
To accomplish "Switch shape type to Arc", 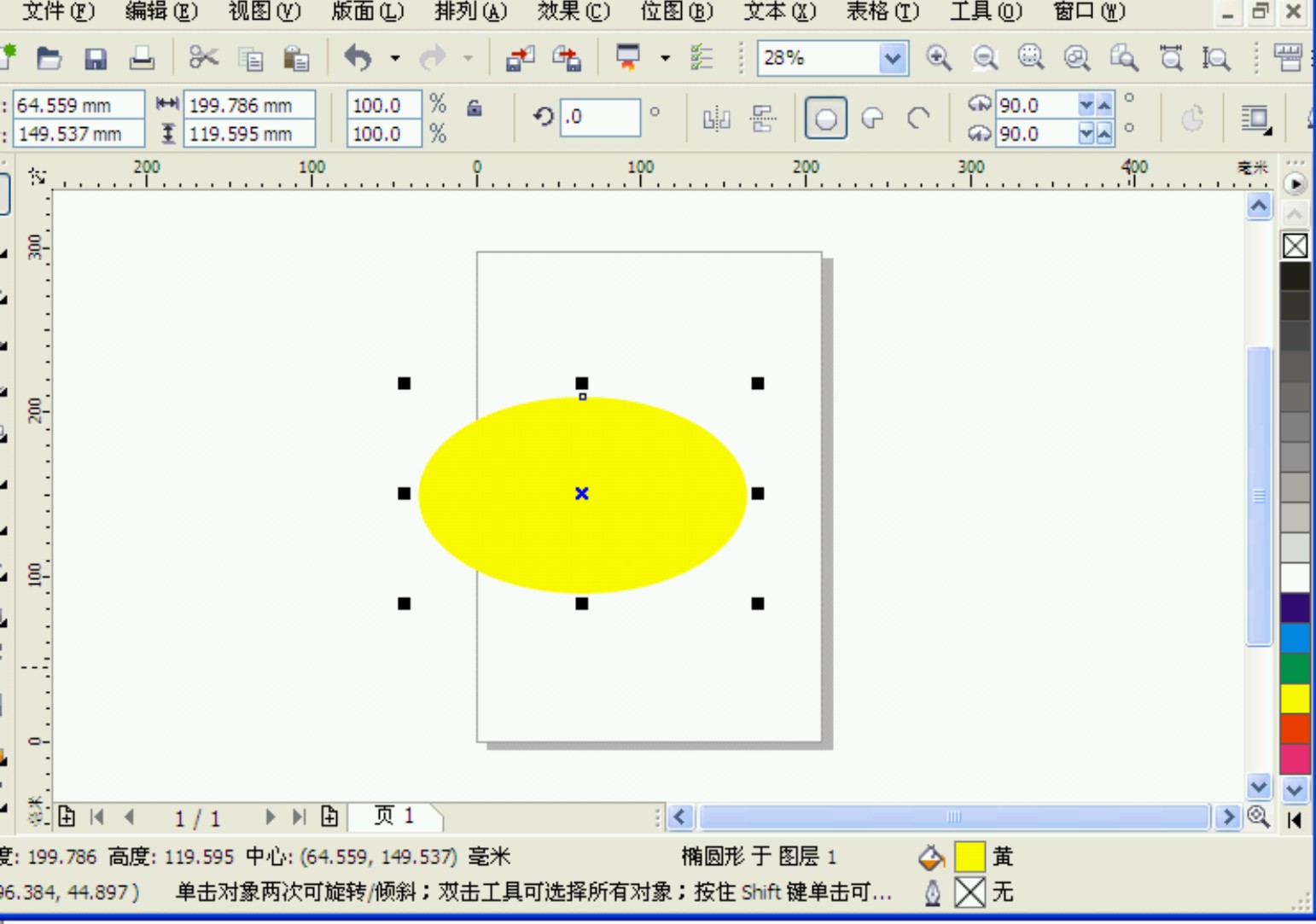I will click(918, 119).
